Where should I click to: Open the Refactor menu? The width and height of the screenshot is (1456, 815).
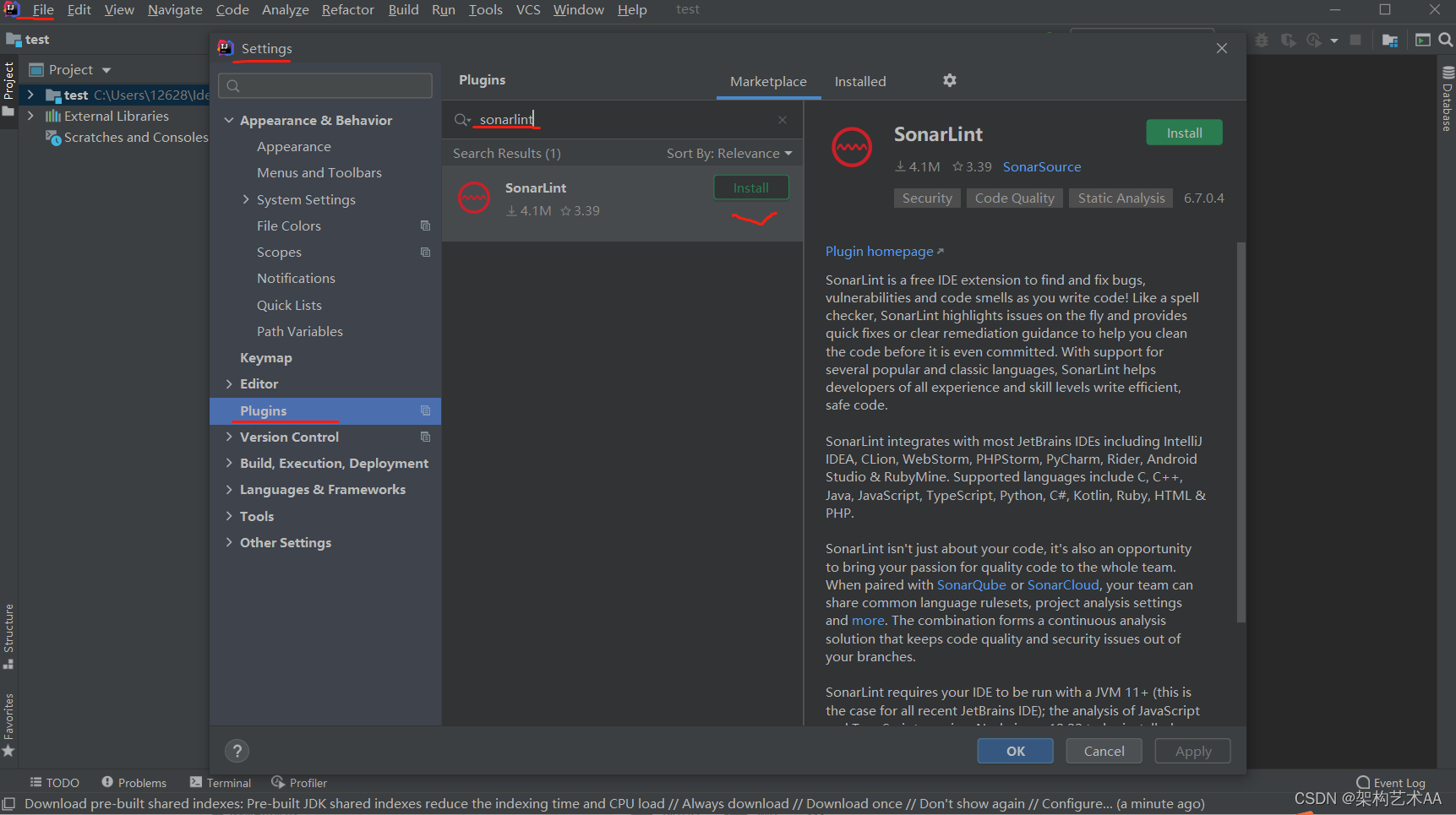(347, 9)
